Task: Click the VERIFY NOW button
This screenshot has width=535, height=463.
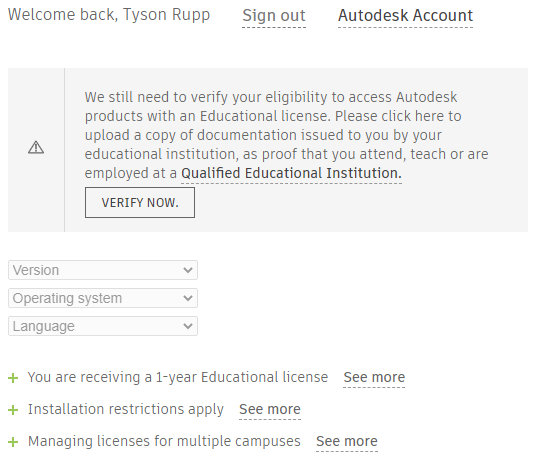Action: pyautogui.click(x=140, y=202)
